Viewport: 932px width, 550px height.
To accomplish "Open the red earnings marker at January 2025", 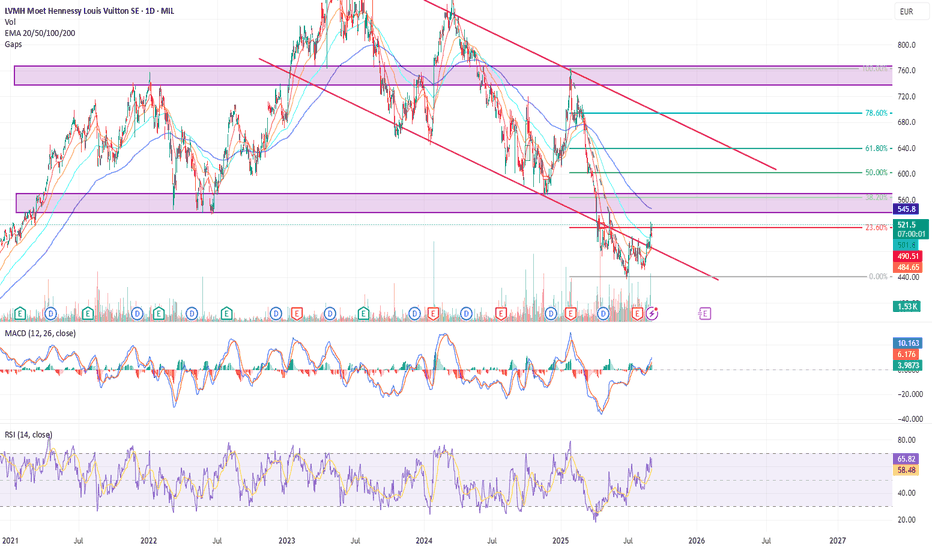I will pos(571,313).
